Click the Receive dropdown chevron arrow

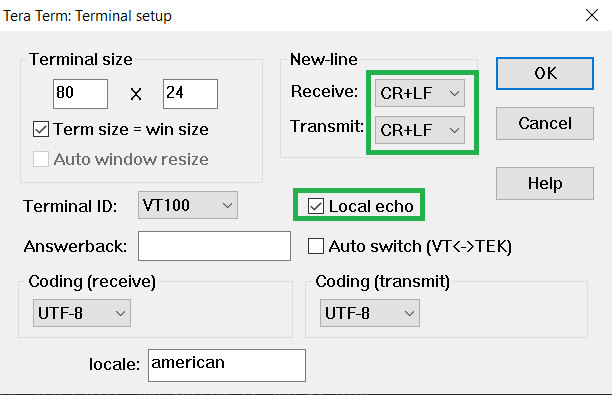[454, 93]
